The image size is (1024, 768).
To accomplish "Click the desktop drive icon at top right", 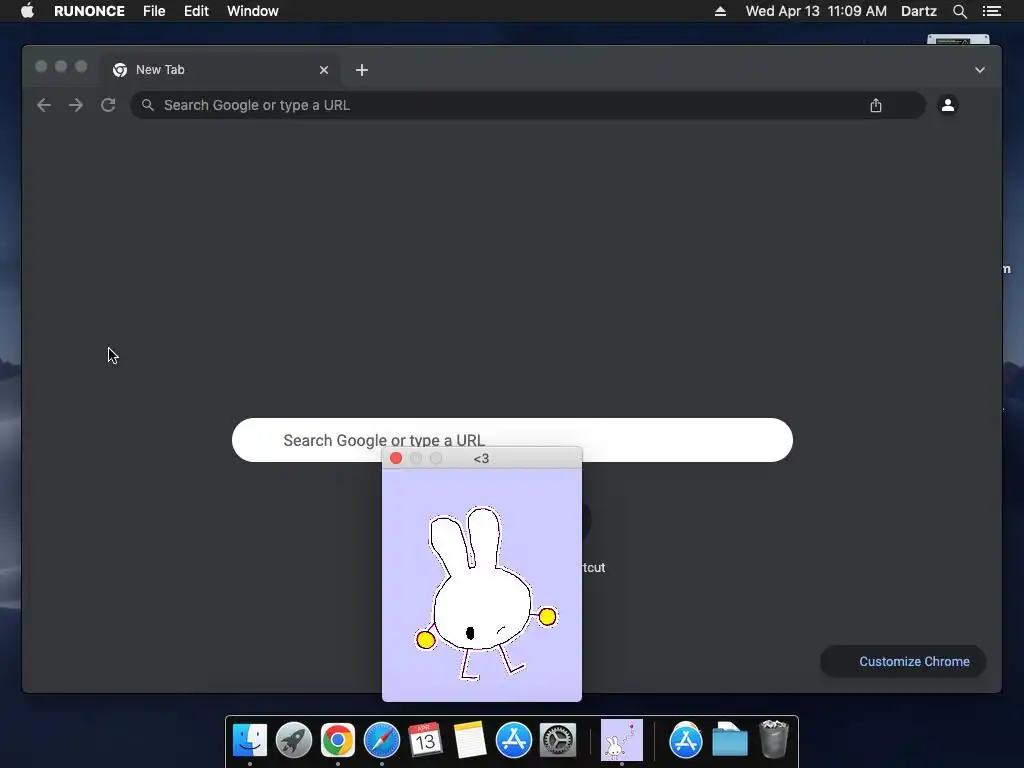I will [958, 40].
